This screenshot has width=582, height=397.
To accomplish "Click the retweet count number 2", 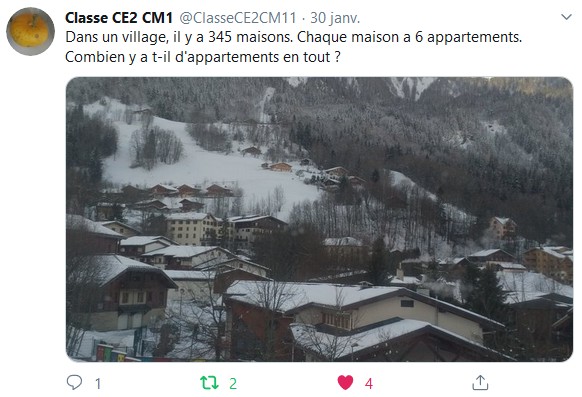I will 233,384.
